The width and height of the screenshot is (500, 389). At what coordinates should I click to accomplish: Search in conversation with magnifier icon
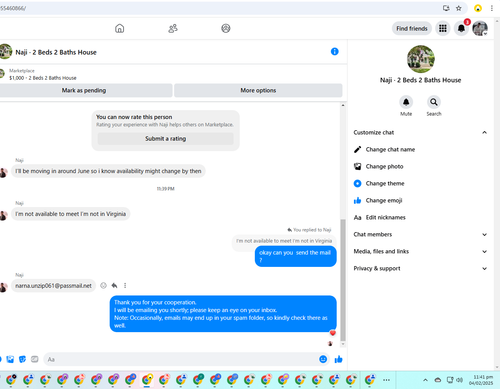click(434, 102)
